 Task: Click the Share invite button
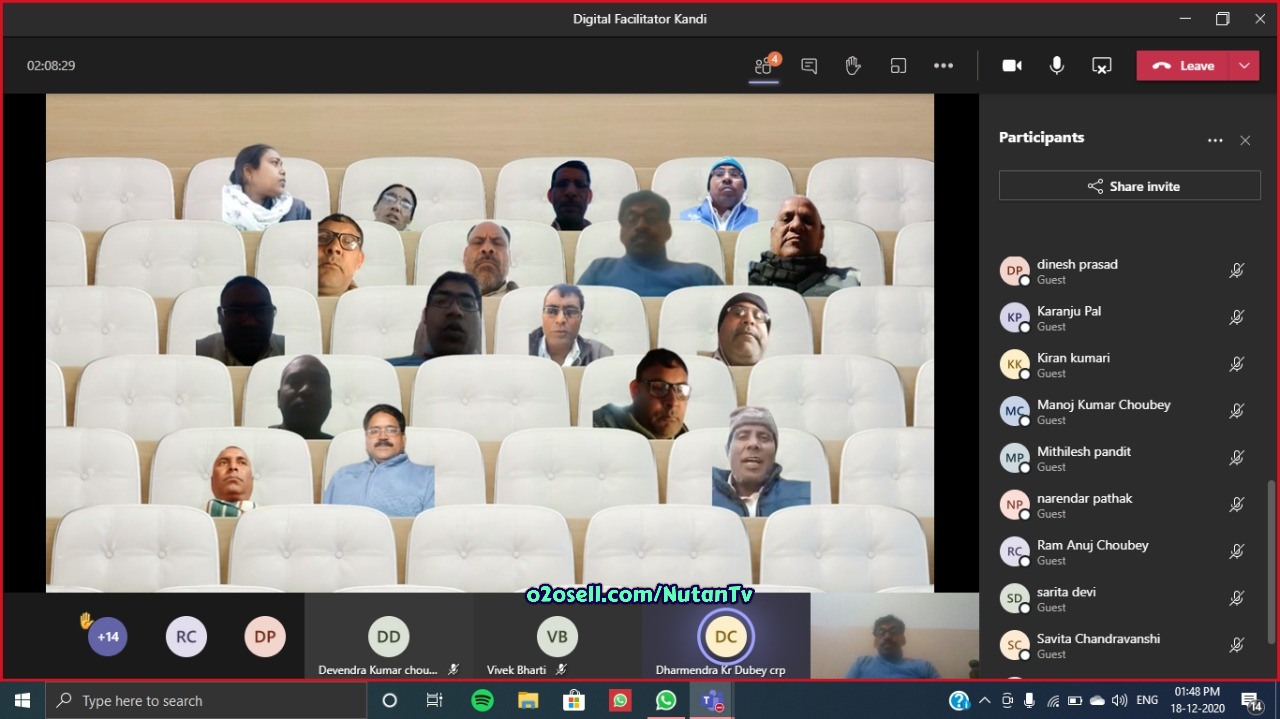(x=1129, y=186)
